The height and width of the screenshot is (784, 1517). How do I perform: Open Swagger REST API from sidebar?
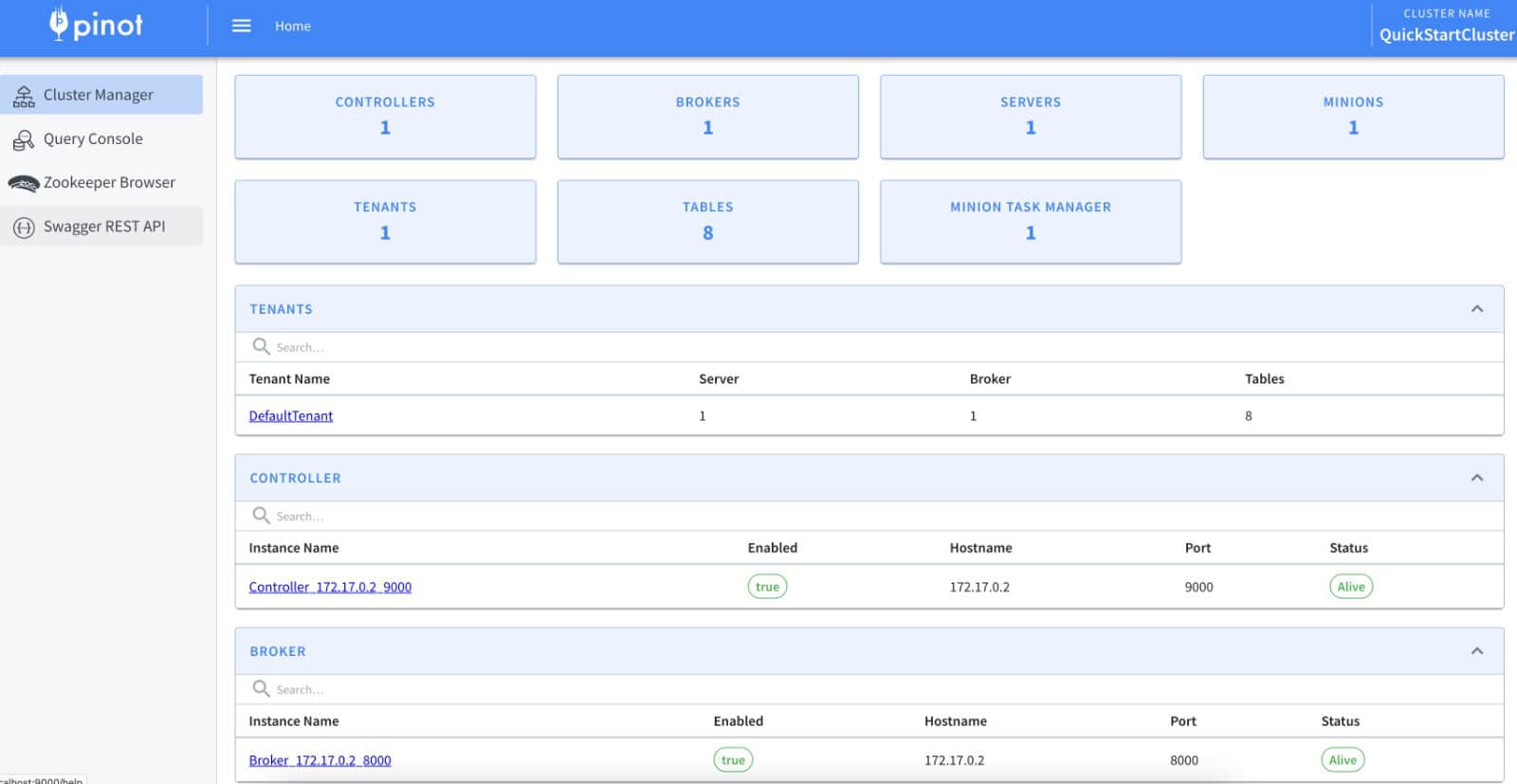tap(101, 227)
